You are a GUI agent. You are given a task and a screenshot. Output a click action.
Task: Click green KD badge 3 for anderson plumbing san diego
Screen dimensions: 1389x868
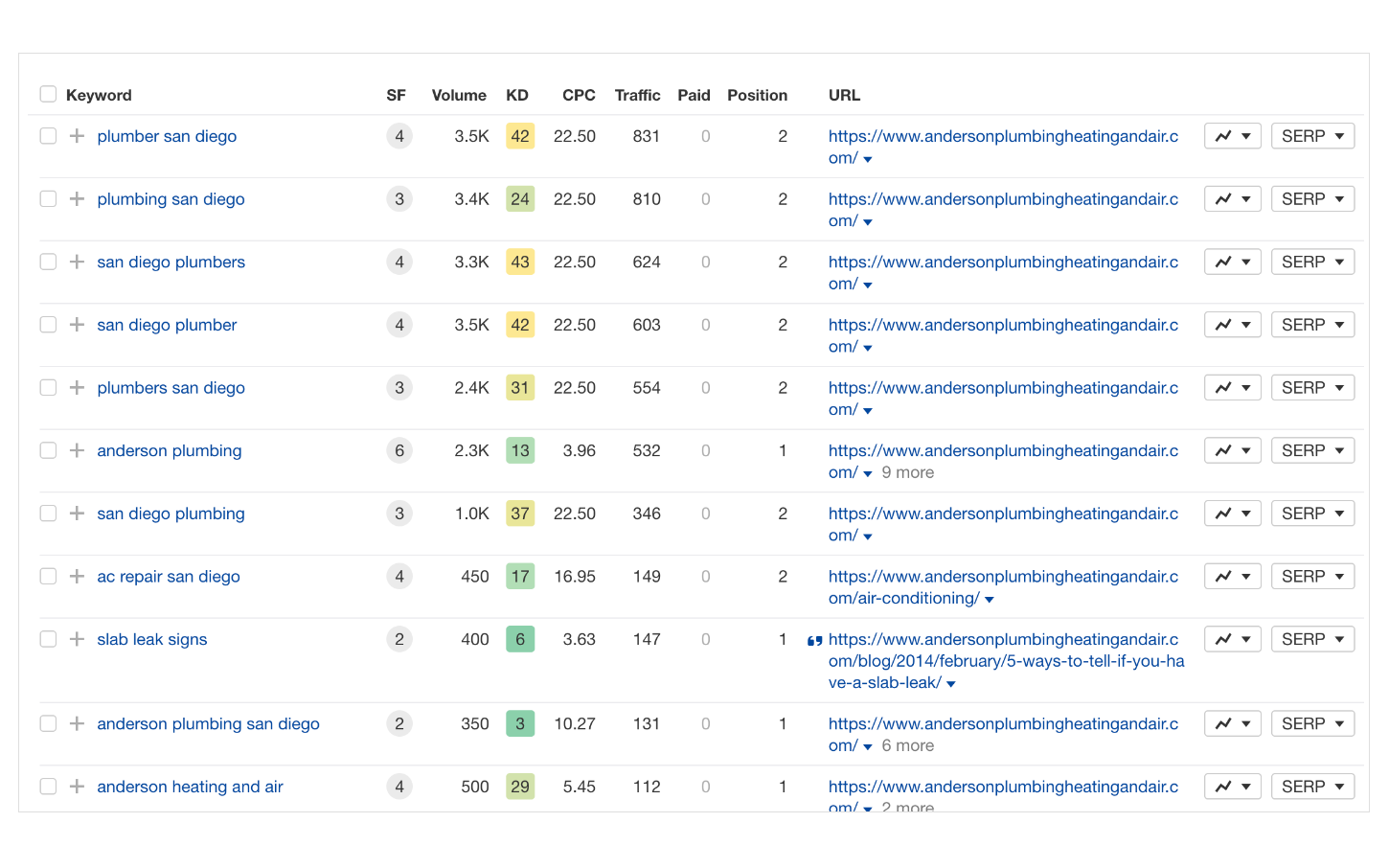point(520,723)
